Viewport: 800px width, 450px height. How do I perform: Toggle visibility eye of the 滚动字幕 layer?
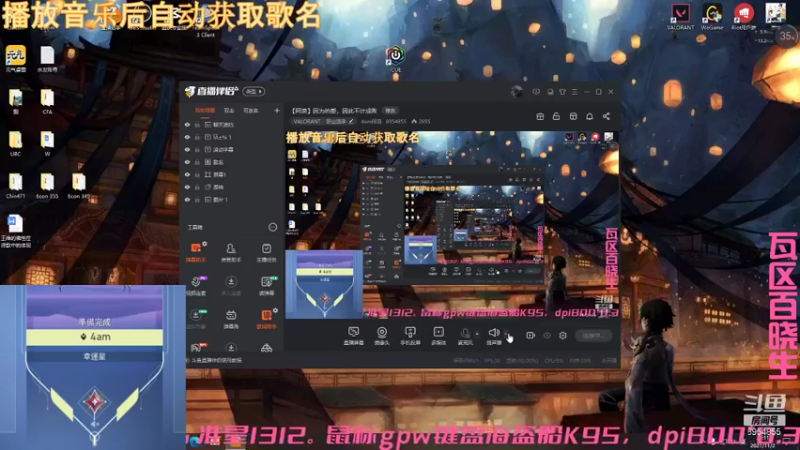[x=187, y=149]
